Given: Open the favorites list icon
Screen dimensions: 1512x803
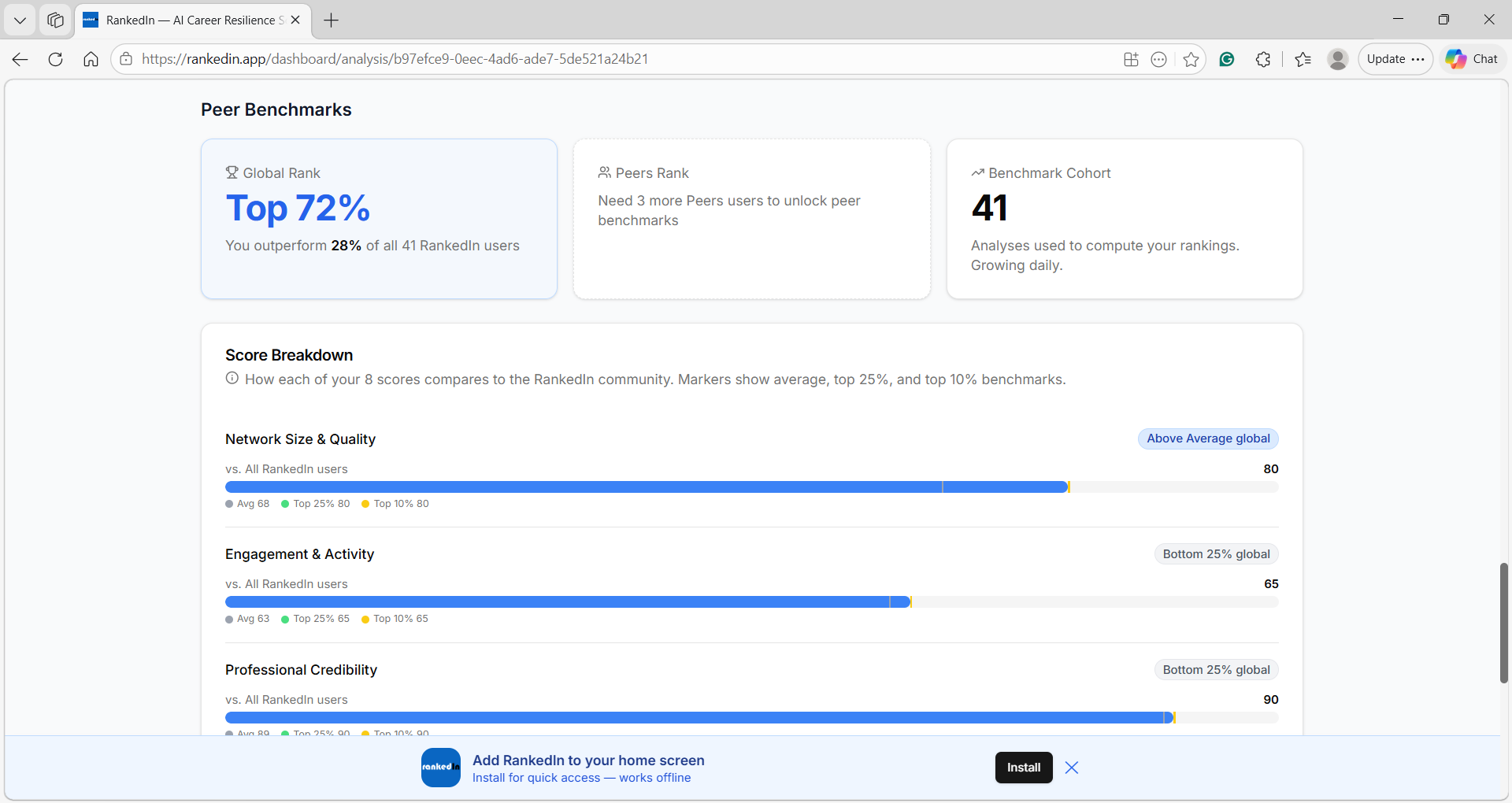Looking at the screenshot, I should (1303, 59).
